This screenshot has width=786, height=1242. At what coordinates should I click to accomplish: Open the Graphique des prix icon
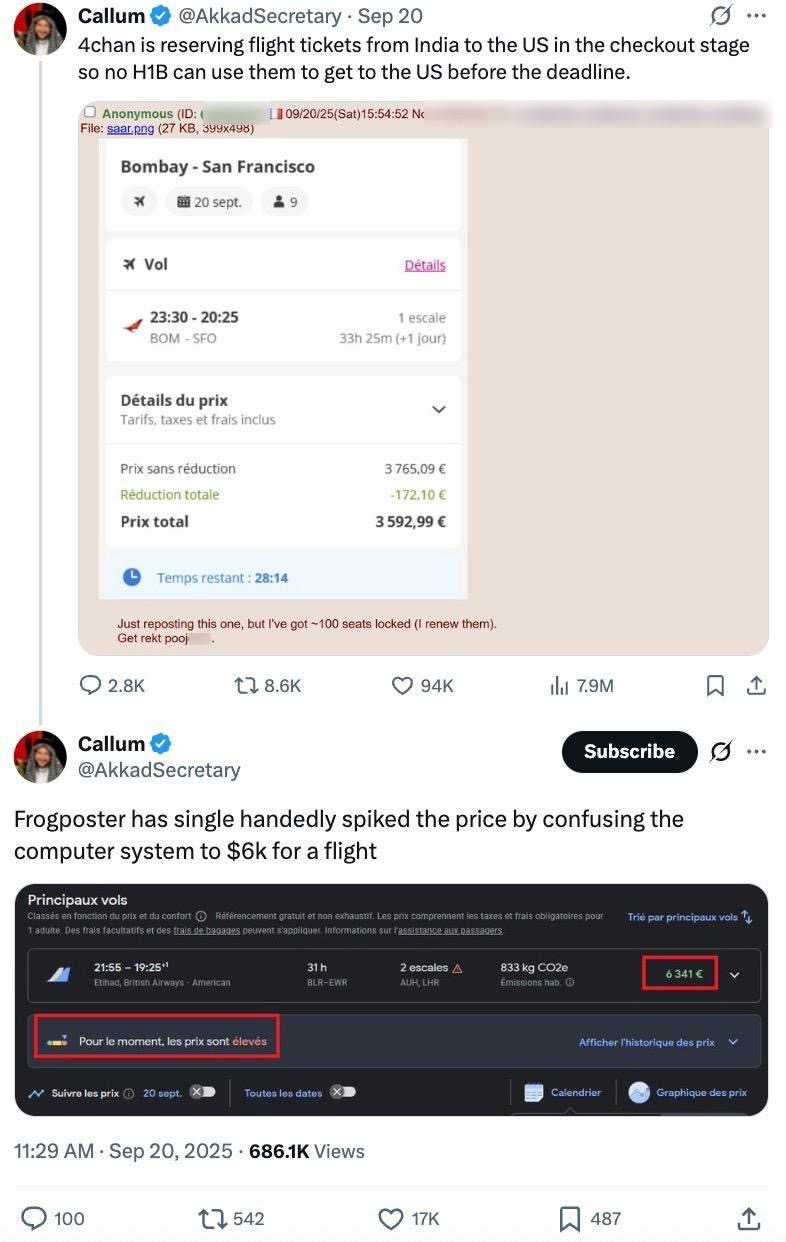[638, 1092]
